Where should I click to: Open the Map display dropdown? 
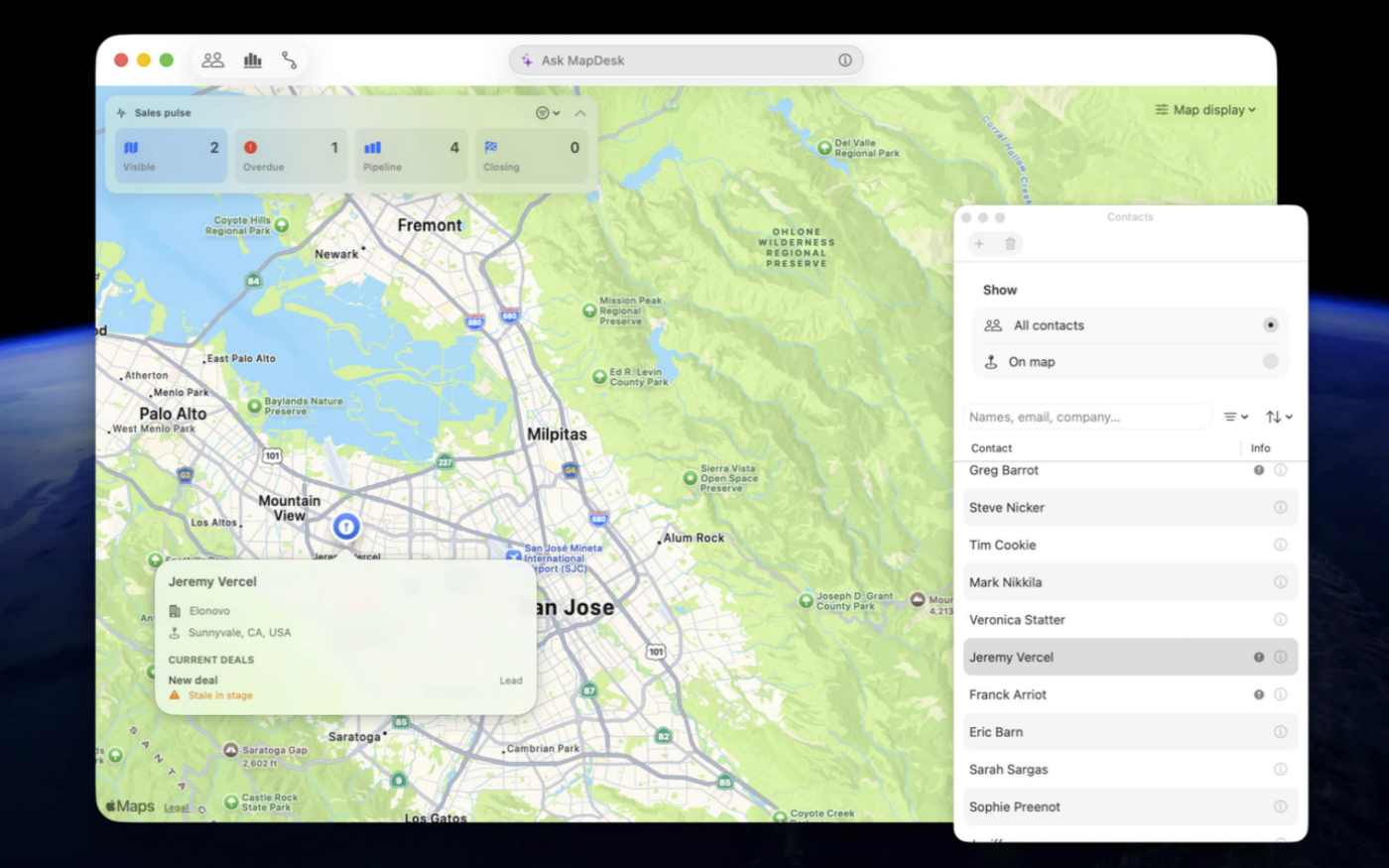click(x=1205, y=110)
